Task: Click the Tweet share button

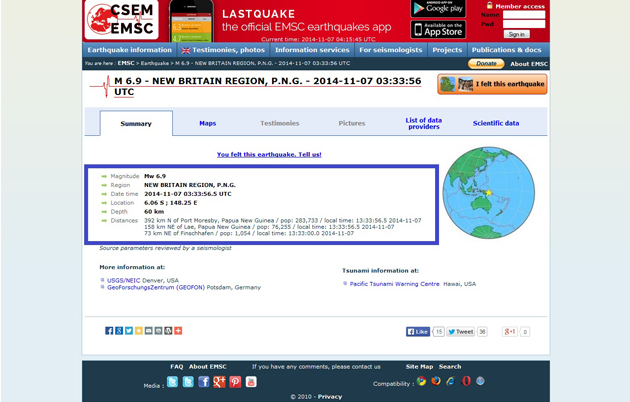Action: click(461, 331)
